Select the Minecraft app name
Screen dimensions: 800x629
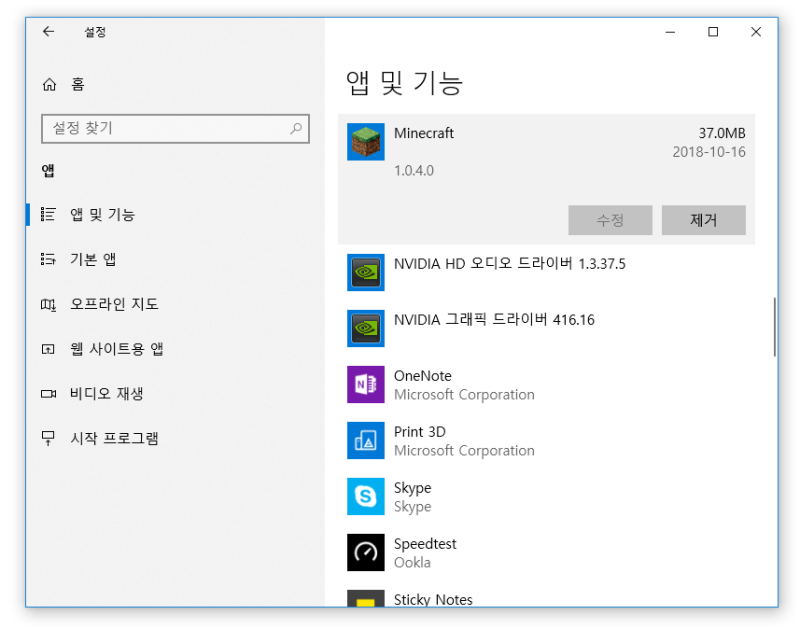423,133
